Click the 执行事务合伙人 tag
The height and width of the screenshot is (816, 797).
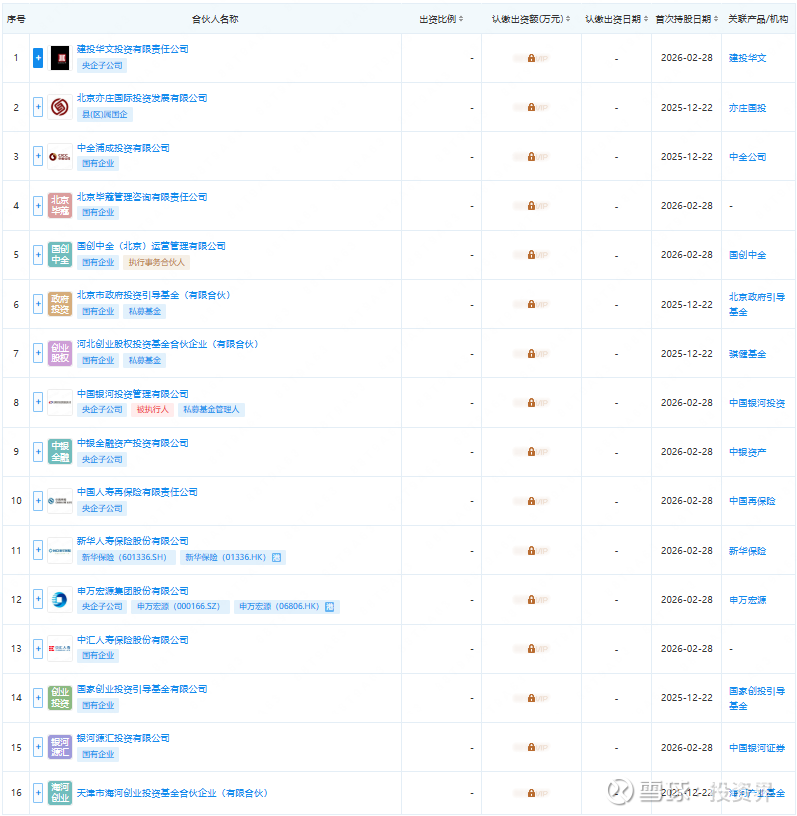click(157, 262)
